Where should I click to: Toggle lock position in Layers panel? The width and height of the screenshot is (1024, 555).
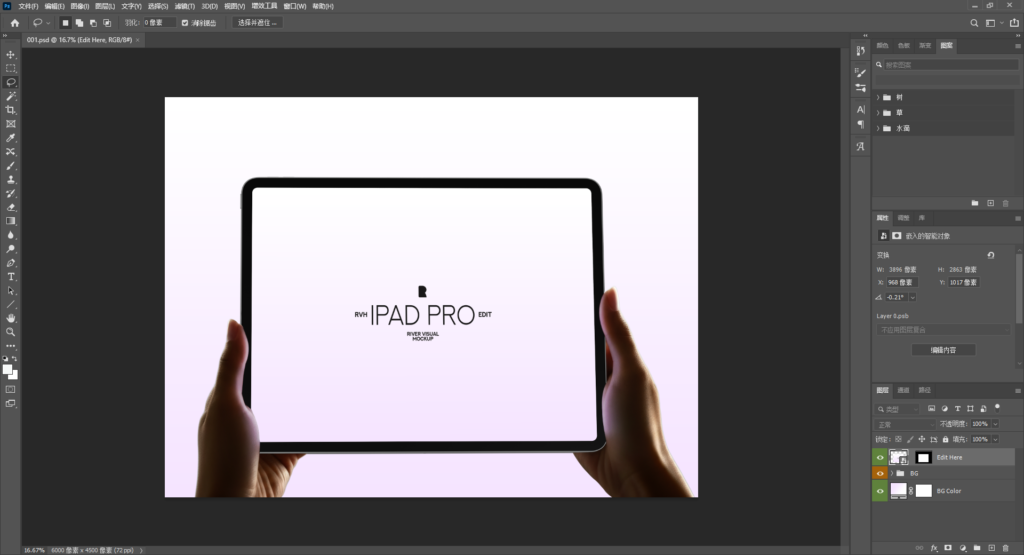921,439
